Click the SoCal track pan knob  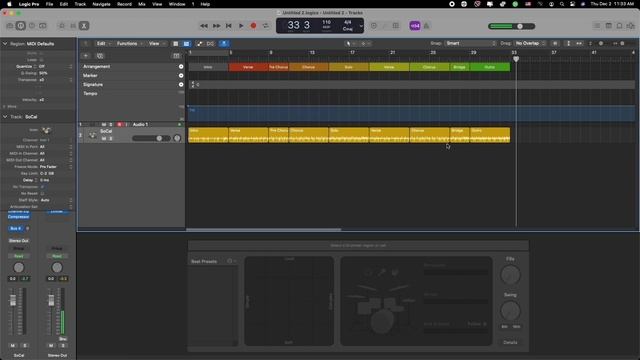[x=177, y=138]
